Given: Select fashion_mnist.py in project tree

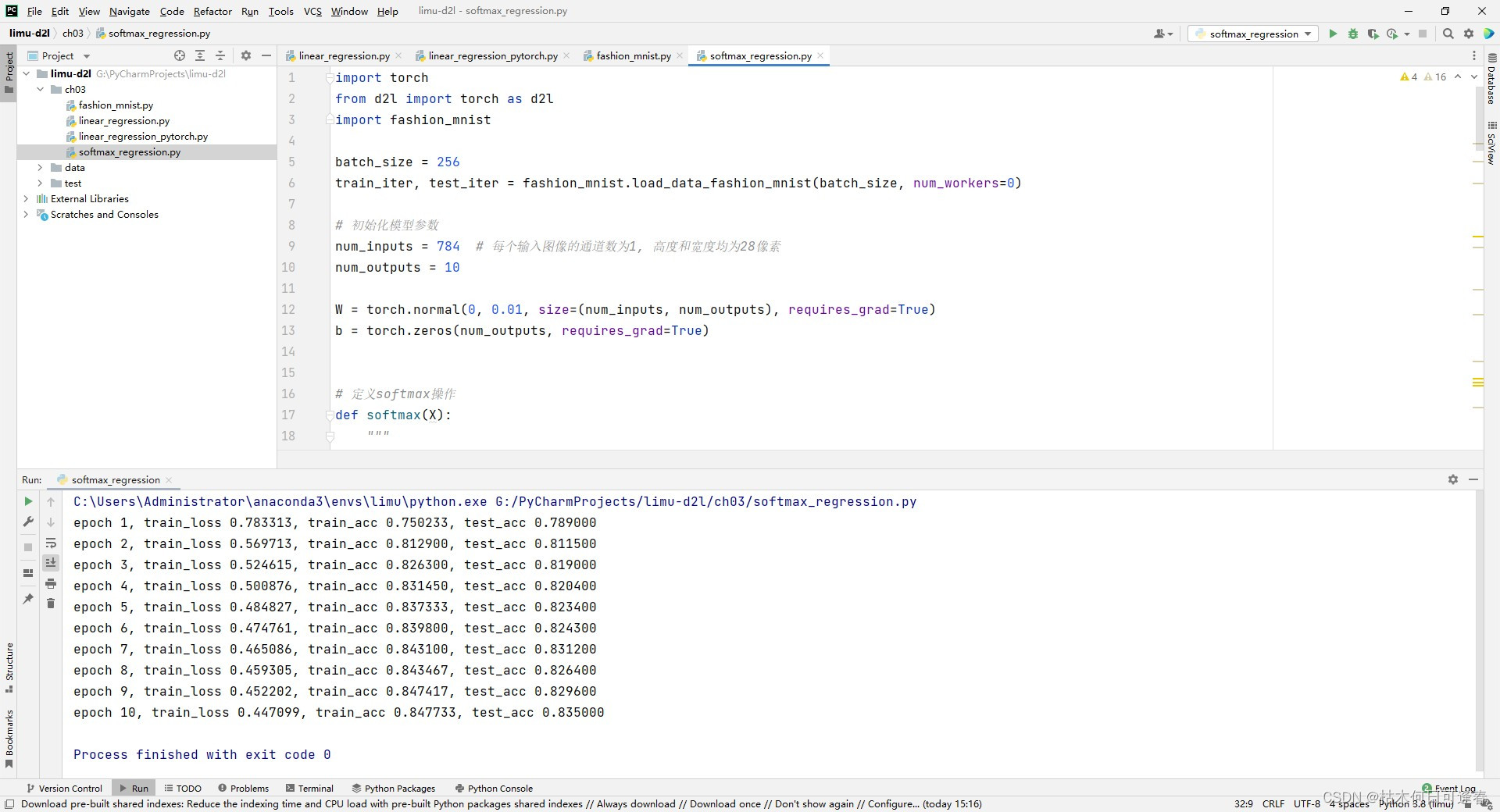Looking at the screenshot, I should 116,105.
